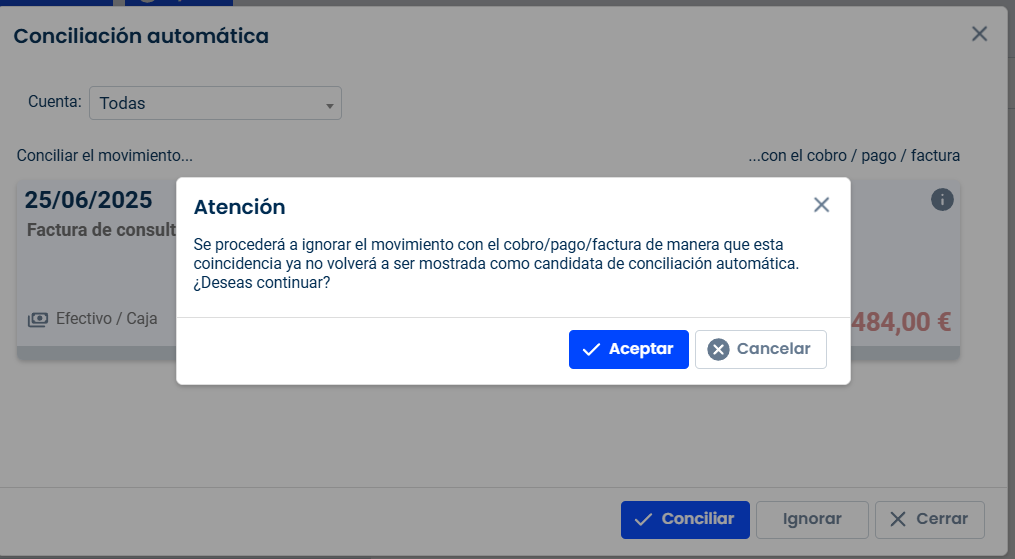Close the Conciliación automática window with its X
The image size is (1015, 559).
pos(979,34)
